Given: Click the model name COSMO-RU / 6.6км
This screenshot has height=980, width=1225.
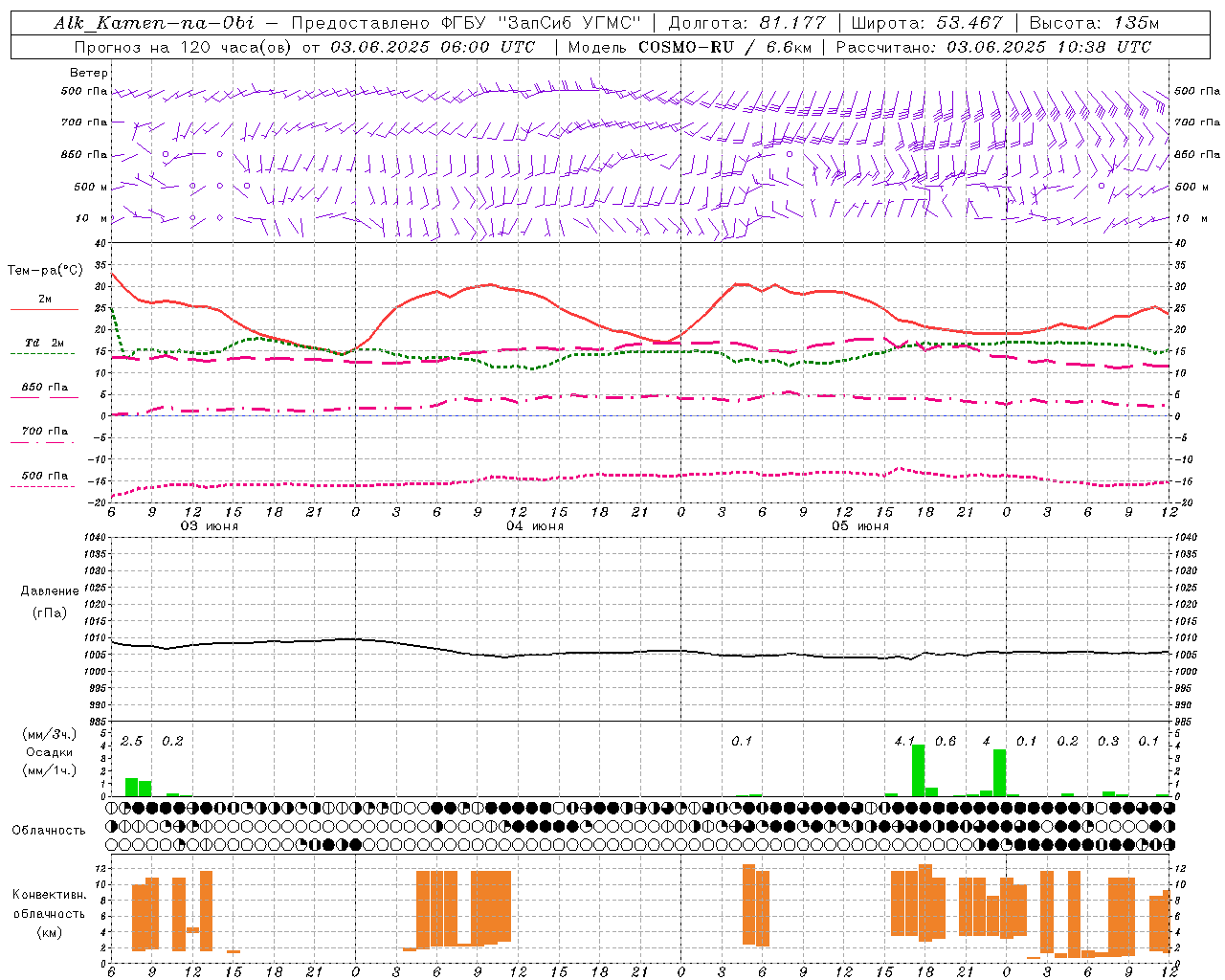Looking at the screenshot, I should coord(724,47).
